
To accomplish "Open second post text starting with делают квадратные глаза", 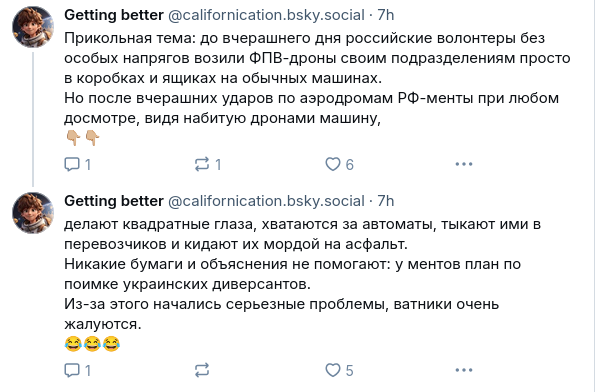I will (302, 274).
